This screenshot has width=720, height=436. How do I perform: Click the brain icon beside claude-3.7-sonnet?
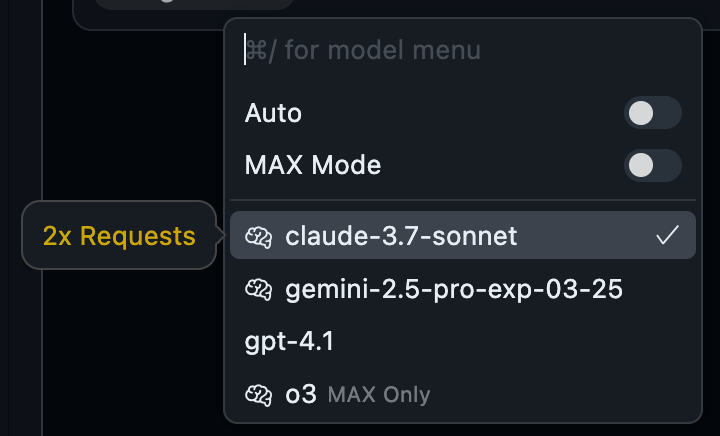click(x=259, y=237)
